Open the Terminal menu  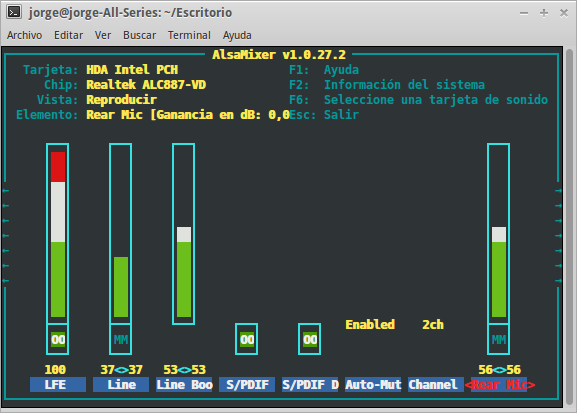[189, 35]
